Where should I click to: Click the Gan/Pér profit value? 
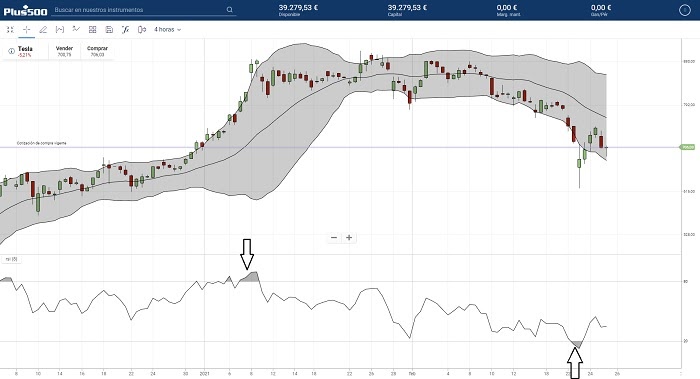coord(601,8)
